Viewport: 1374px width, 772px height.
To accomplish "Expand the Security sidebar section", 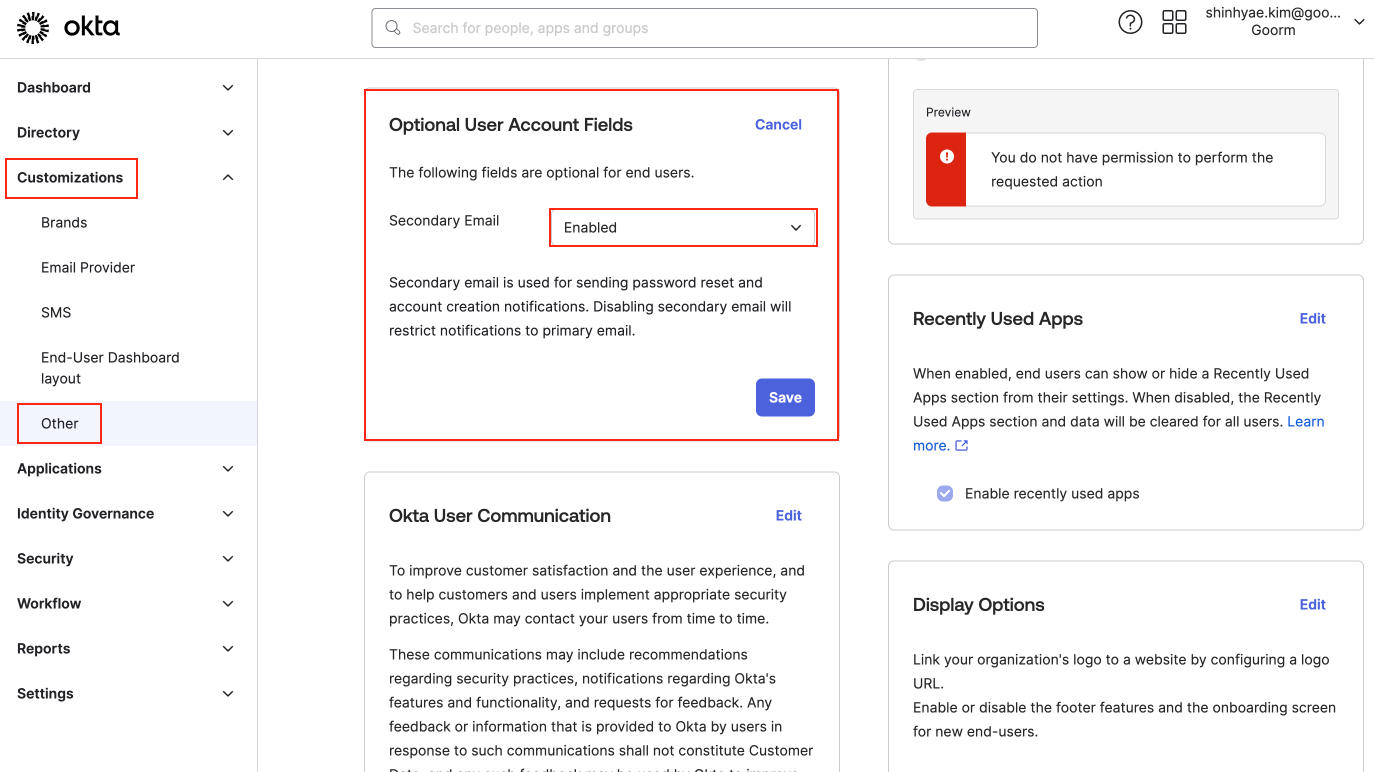I will (x=228, y=559).
